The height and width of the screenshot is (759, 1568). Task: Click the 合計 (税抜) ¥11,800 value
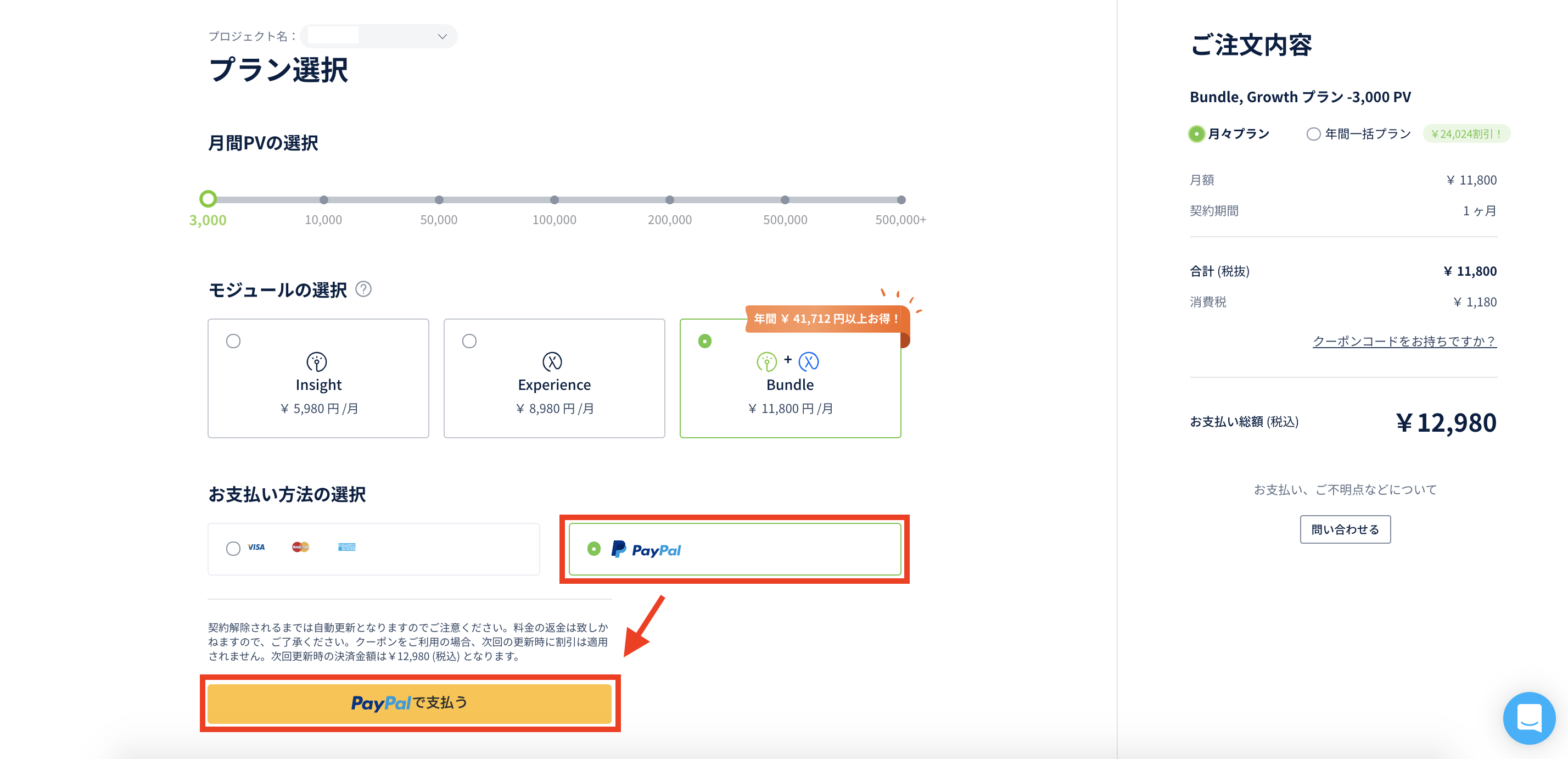pyautogui.click(x=1470, y=271)
